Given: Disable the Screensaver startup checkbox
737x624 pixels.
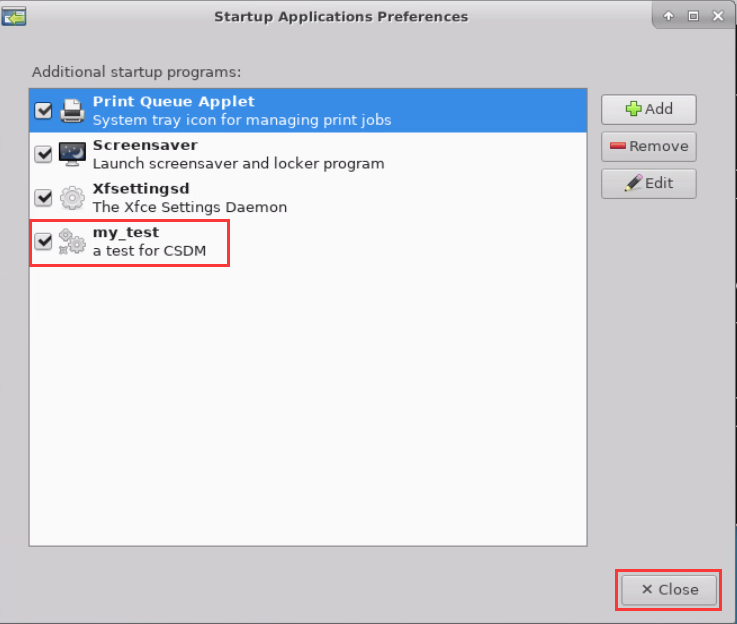Looking at the screenshot, I should click(x=43, y=154).
